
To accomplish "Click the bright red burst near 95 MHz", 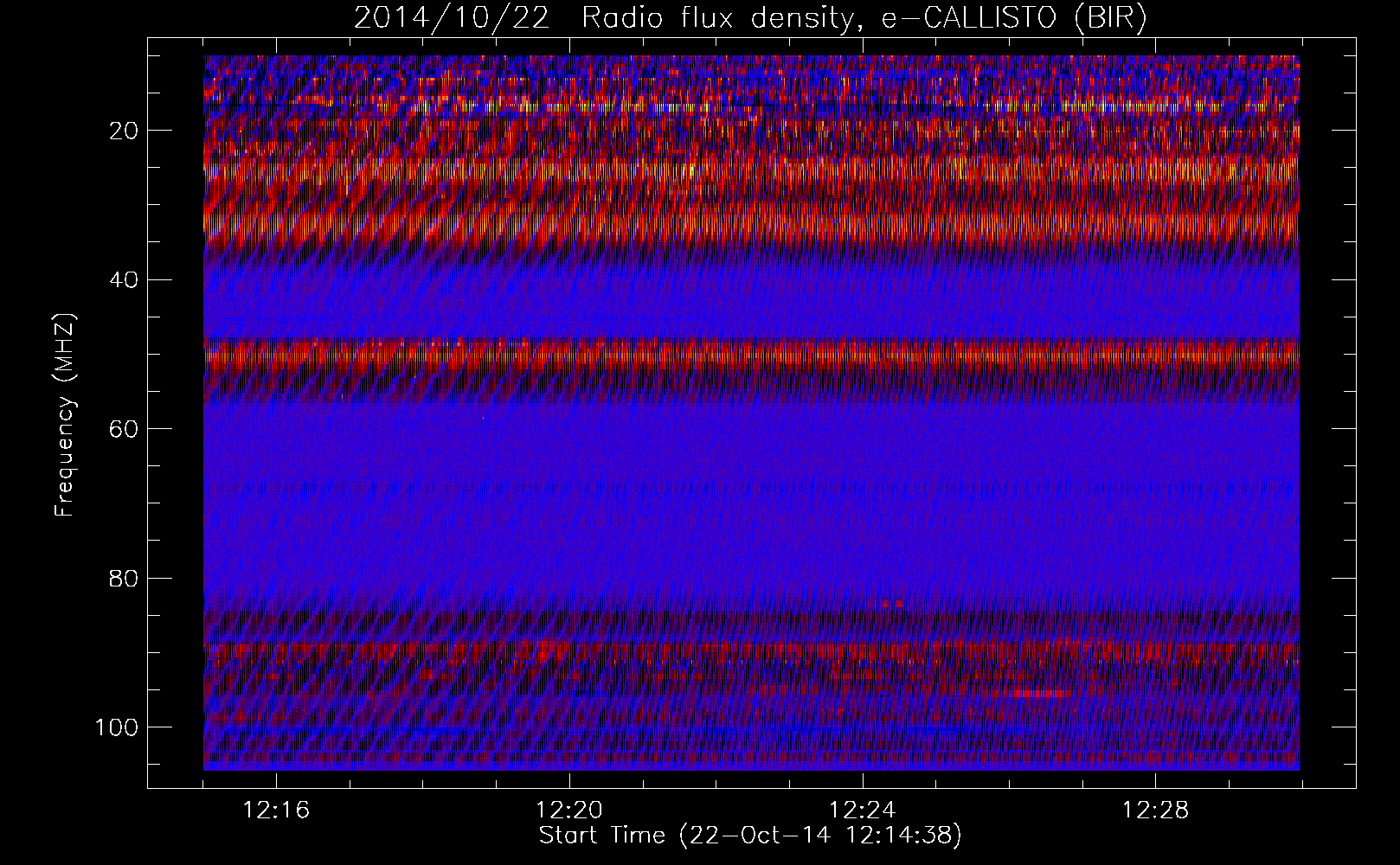I will tap(1038, 693).
